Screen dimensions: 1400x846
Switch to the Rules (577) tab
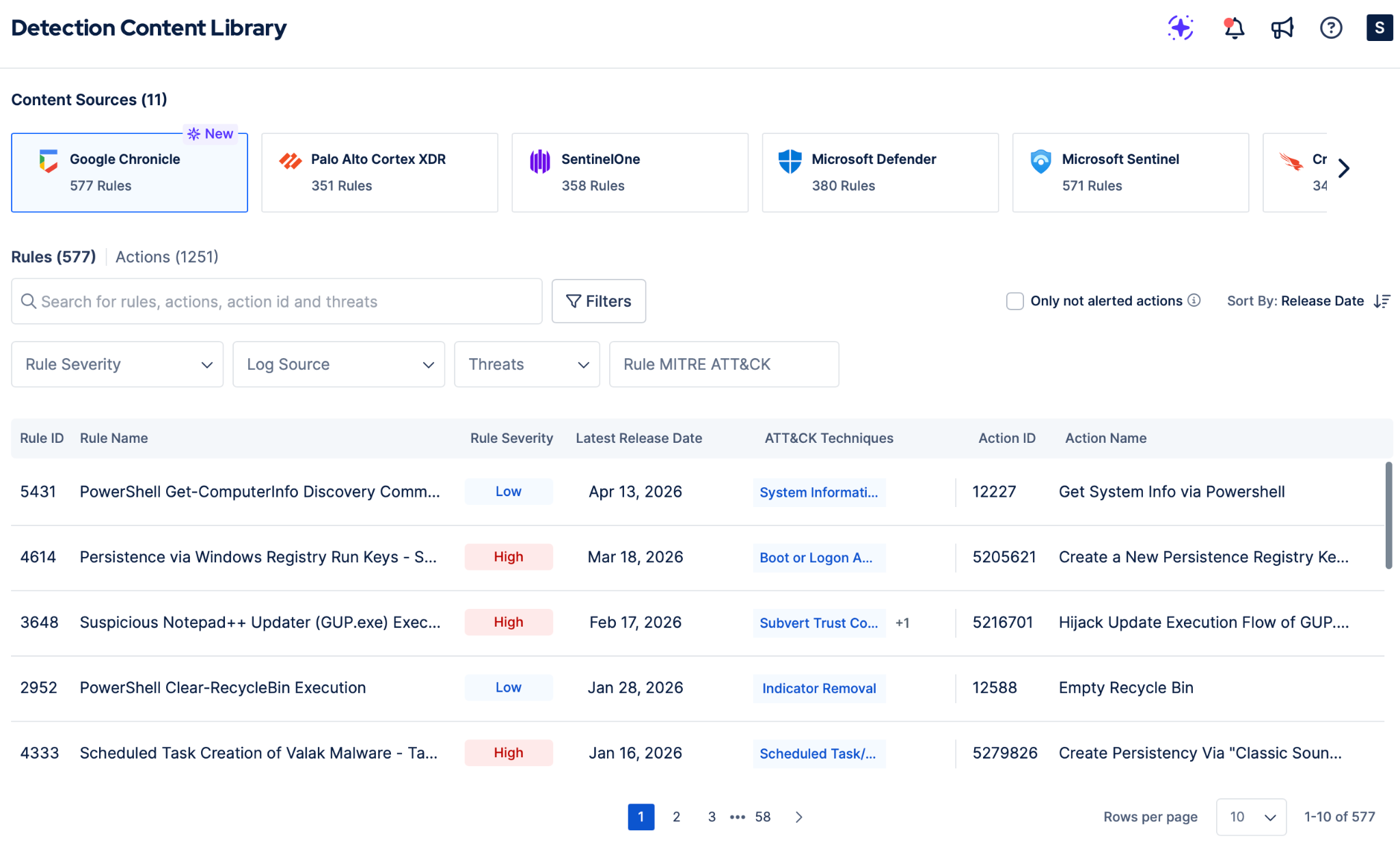pyautogui.click(x=53, y=257)
